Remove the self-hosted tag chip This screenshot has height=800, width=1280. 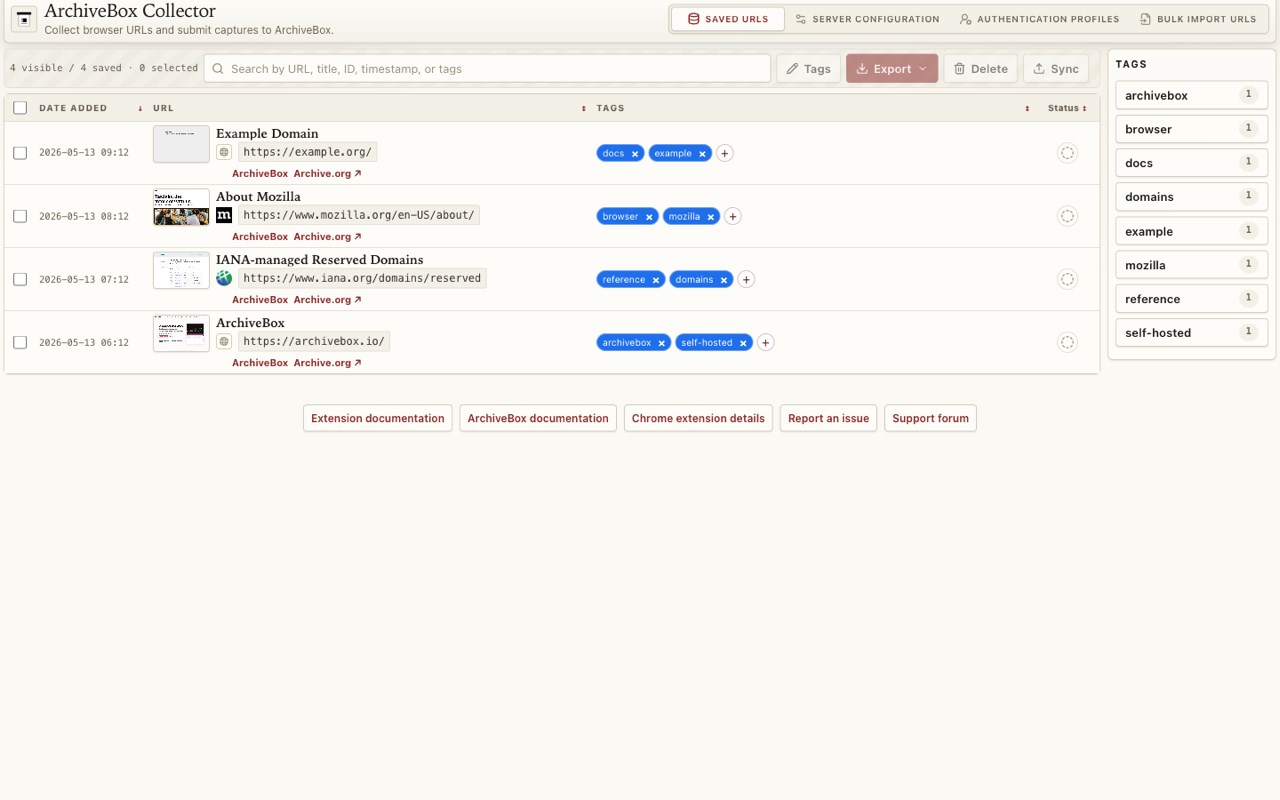click(743, 343)
